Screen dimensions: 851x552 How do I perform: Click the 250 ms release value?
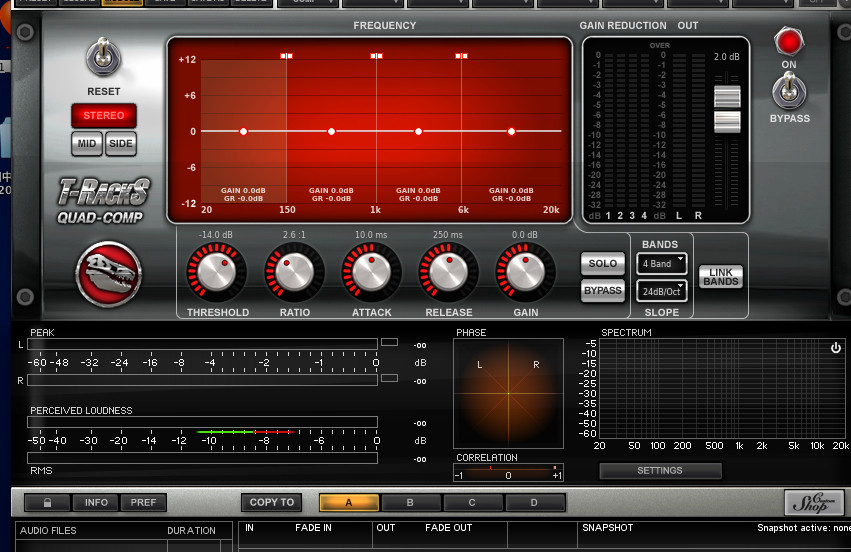point(448,234)
